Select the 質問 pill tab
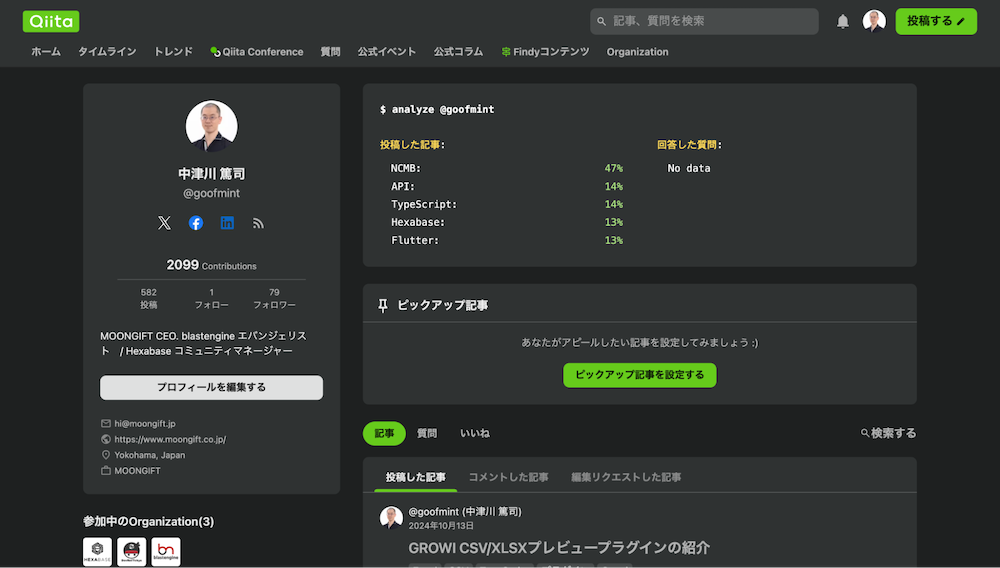This screenshot has height=568, width=1000. coord(427,433)
